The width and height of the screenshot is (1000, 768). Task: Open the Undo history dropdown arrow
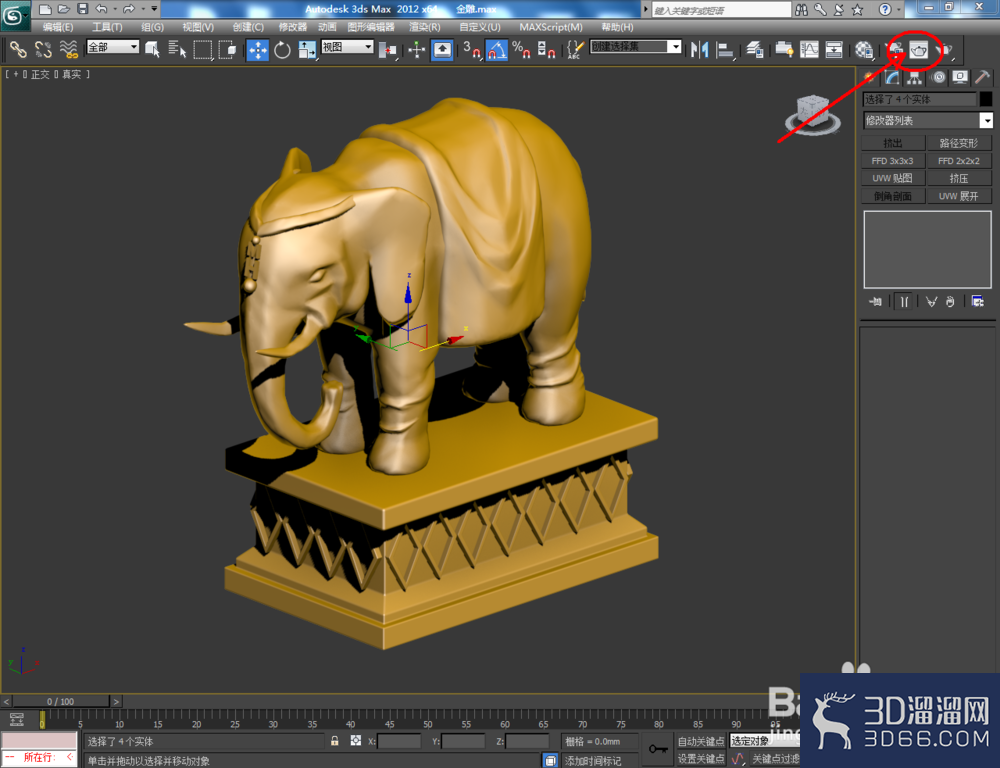coord(115,8)
